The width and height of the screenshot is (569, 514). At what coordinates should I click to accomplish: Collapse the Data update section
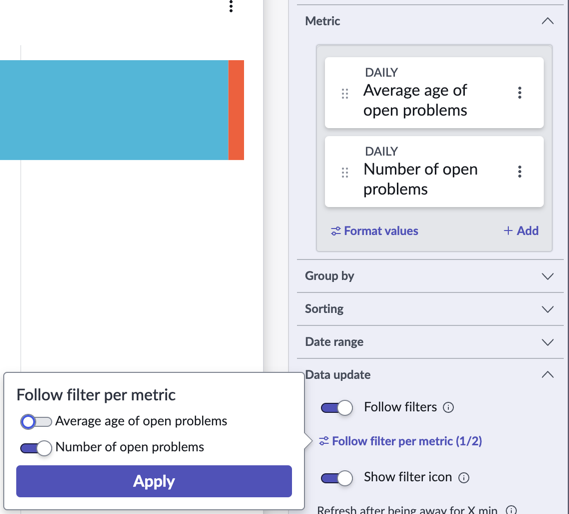(x=548, y=375)
